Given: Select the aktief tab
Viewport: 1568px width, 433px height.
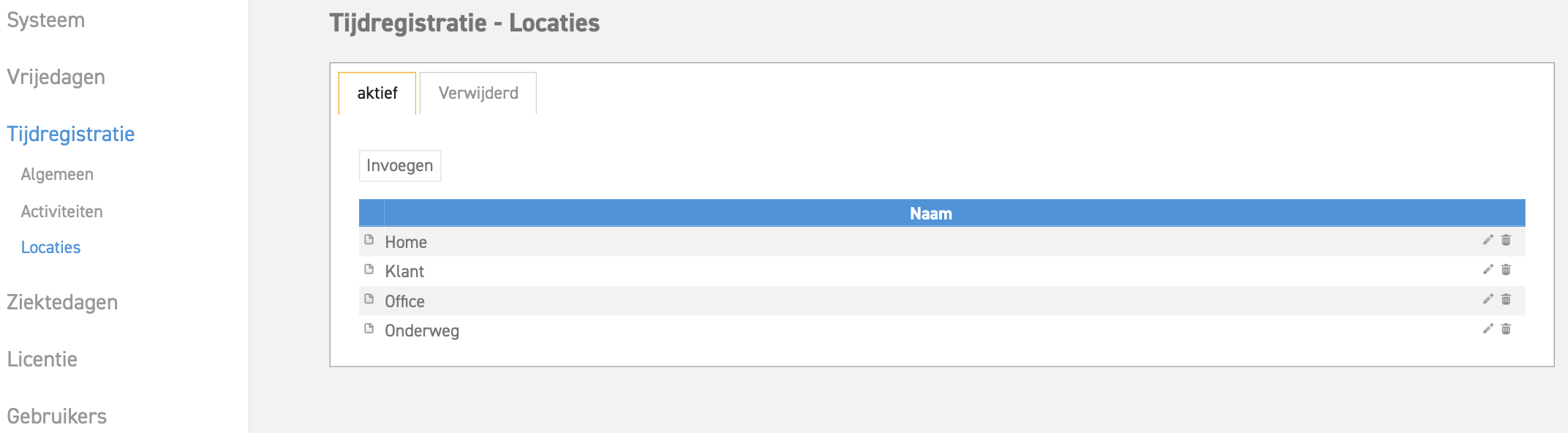Looking at the screenshot, I should [377, 93].
